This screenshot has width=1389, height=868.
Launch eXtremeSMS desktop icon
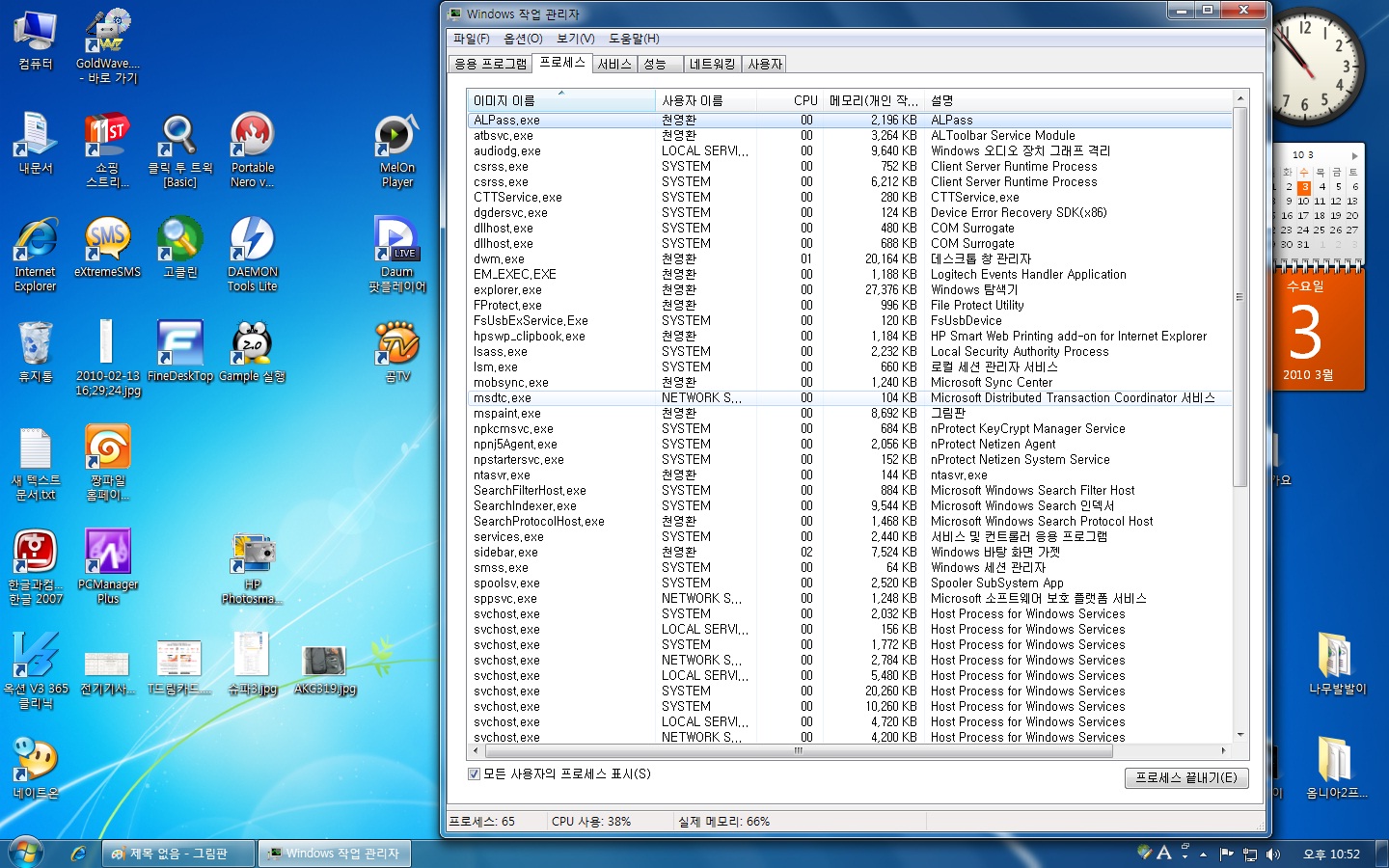[108, 248]
